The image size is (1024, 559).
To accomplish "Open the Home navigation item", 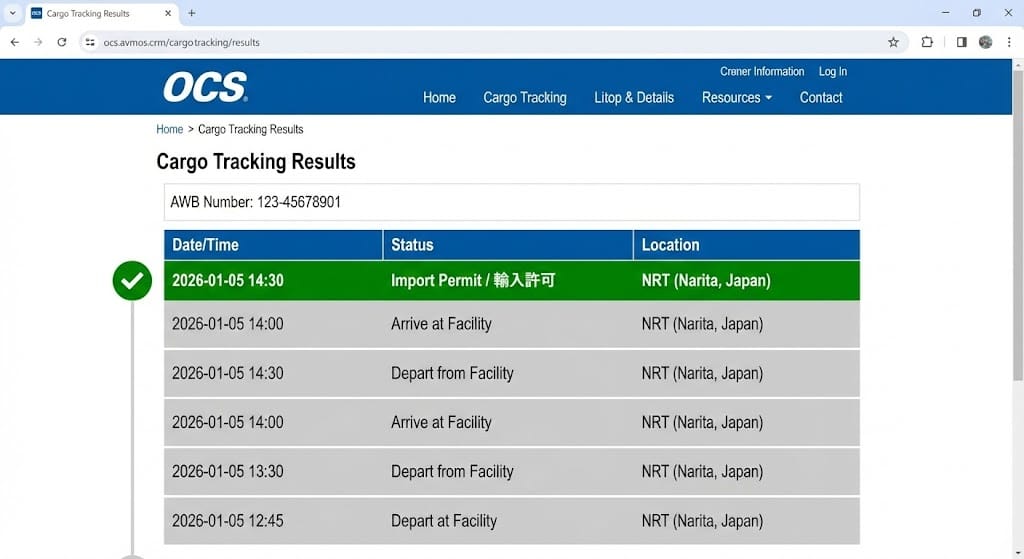I will click(439, 98).
